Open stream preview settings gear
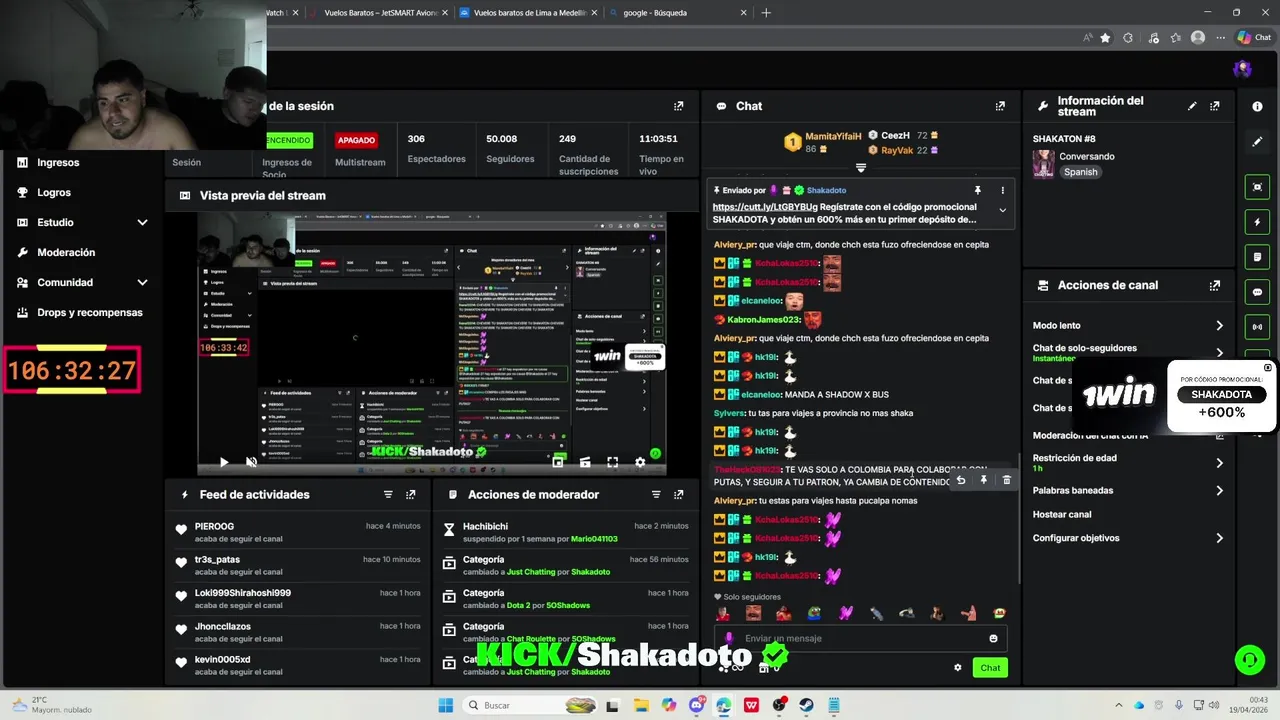Image resolution: width=1280 pixels, height=720 pixels. coord(640,462)
